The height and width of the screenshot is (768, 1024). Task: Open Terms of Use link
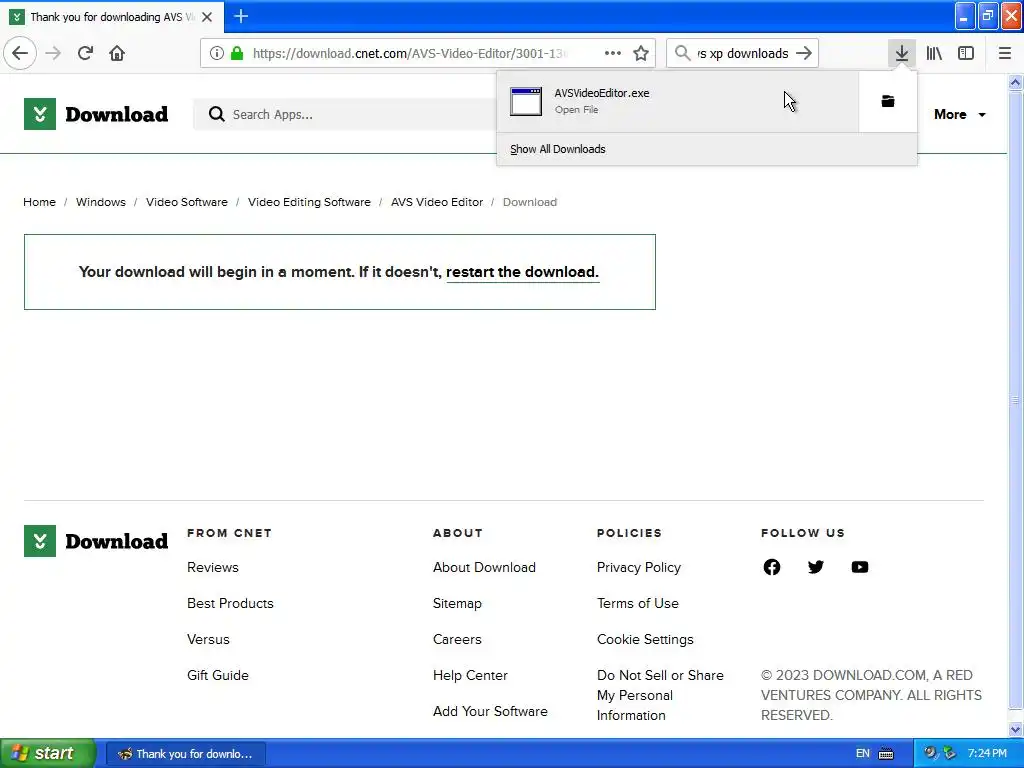pyautogui.click(x=637, y=603)
